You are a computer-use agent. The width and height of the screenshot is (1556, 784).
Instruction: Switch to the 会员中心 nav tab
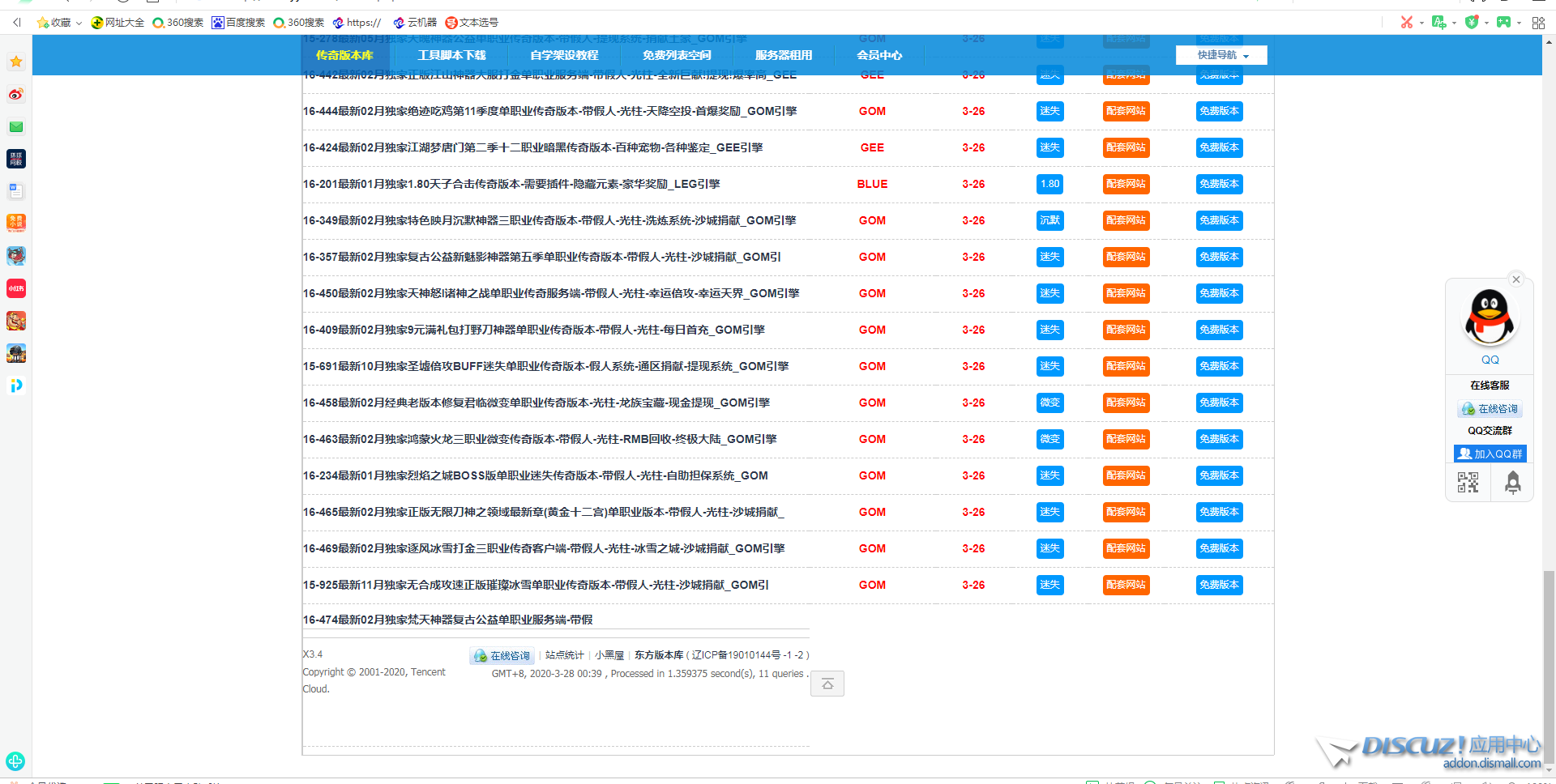tap(879, 55)
